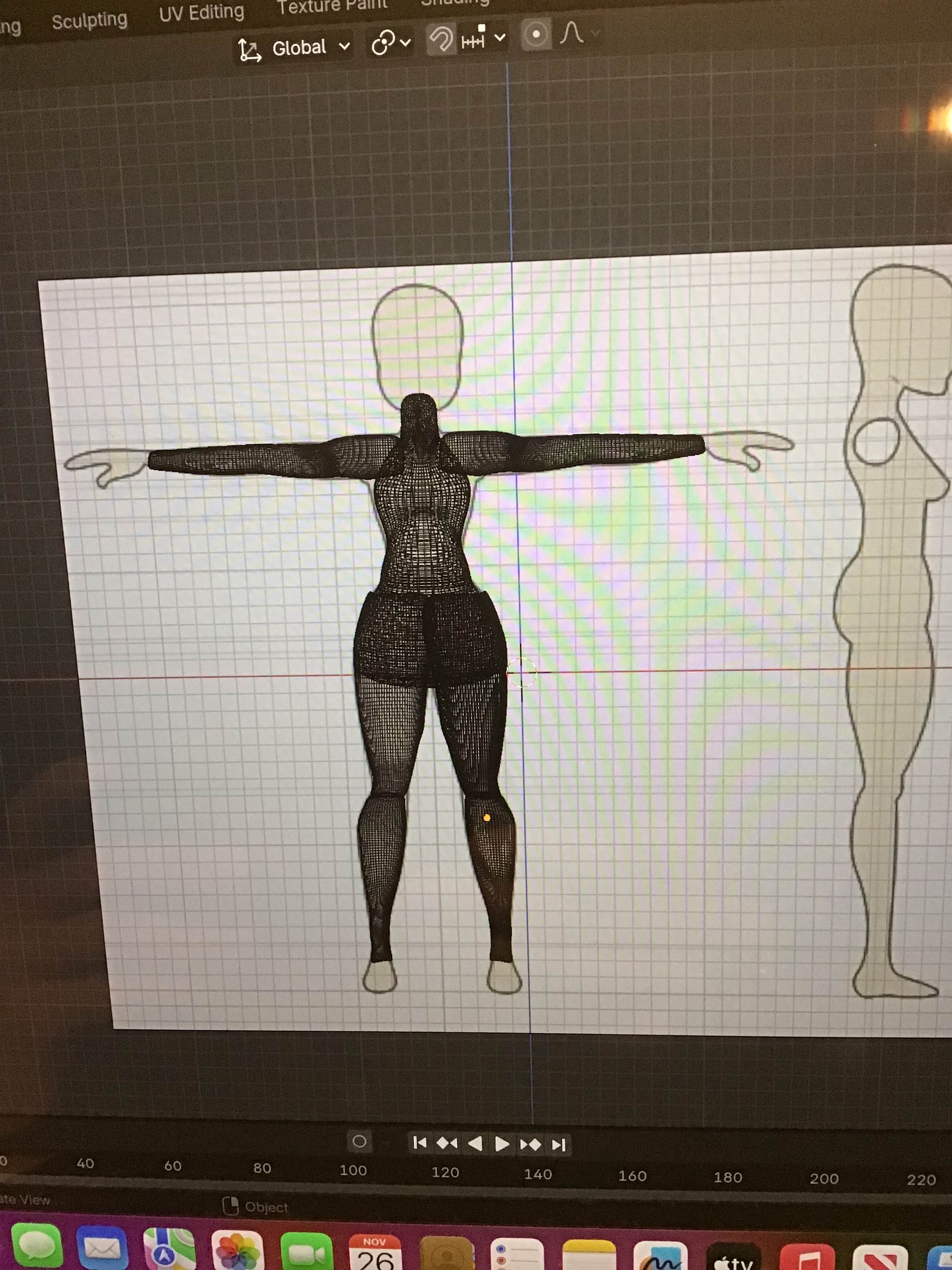
Task: Select proportional editing falloff curve icon
Action: [x=572, y=33]
